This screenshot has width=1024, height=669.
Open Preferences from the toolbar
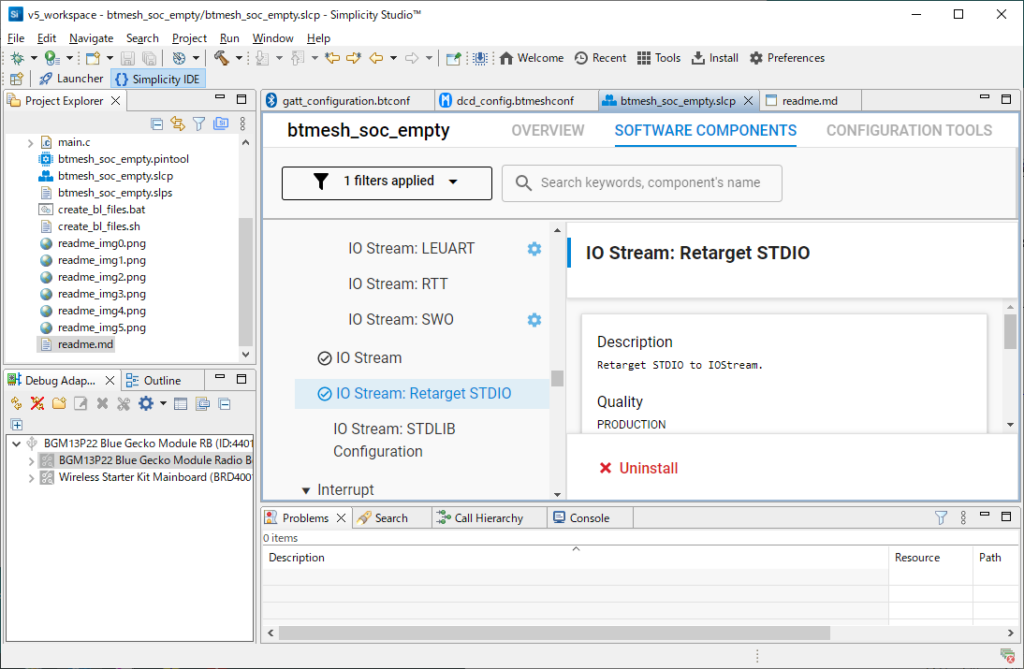[786, 58]
